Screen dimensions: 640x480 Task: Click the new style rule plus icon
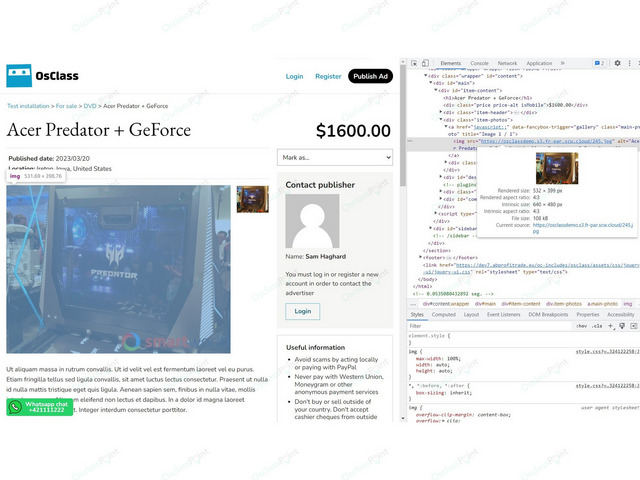611,326
